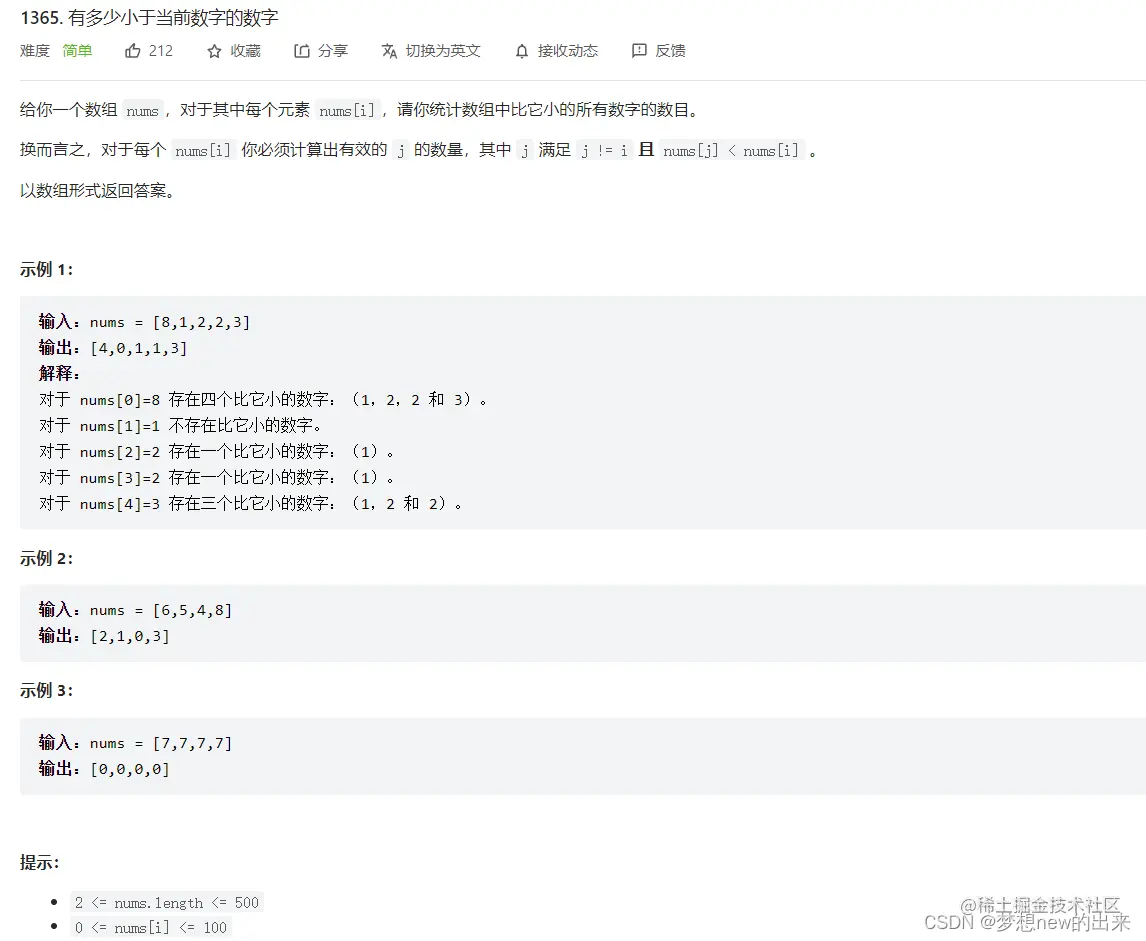
Task: Click the translate icon to 切换为英文
Action: click(x=388, y=51)
